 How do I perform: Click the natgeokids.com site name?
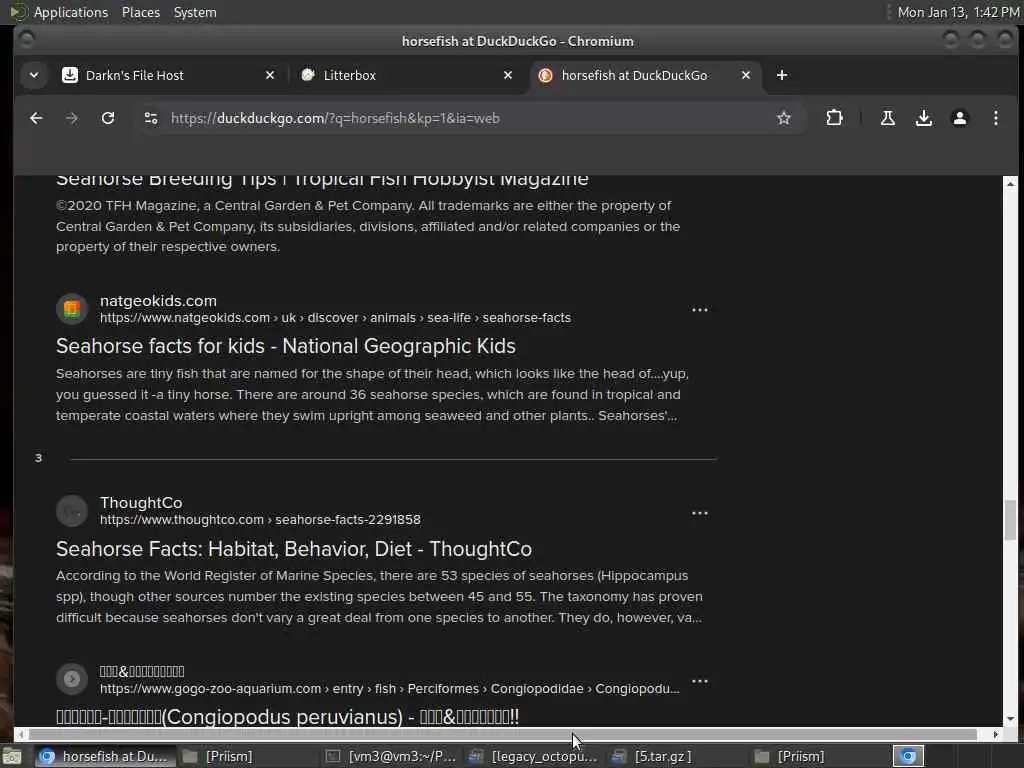pos(158,301)
